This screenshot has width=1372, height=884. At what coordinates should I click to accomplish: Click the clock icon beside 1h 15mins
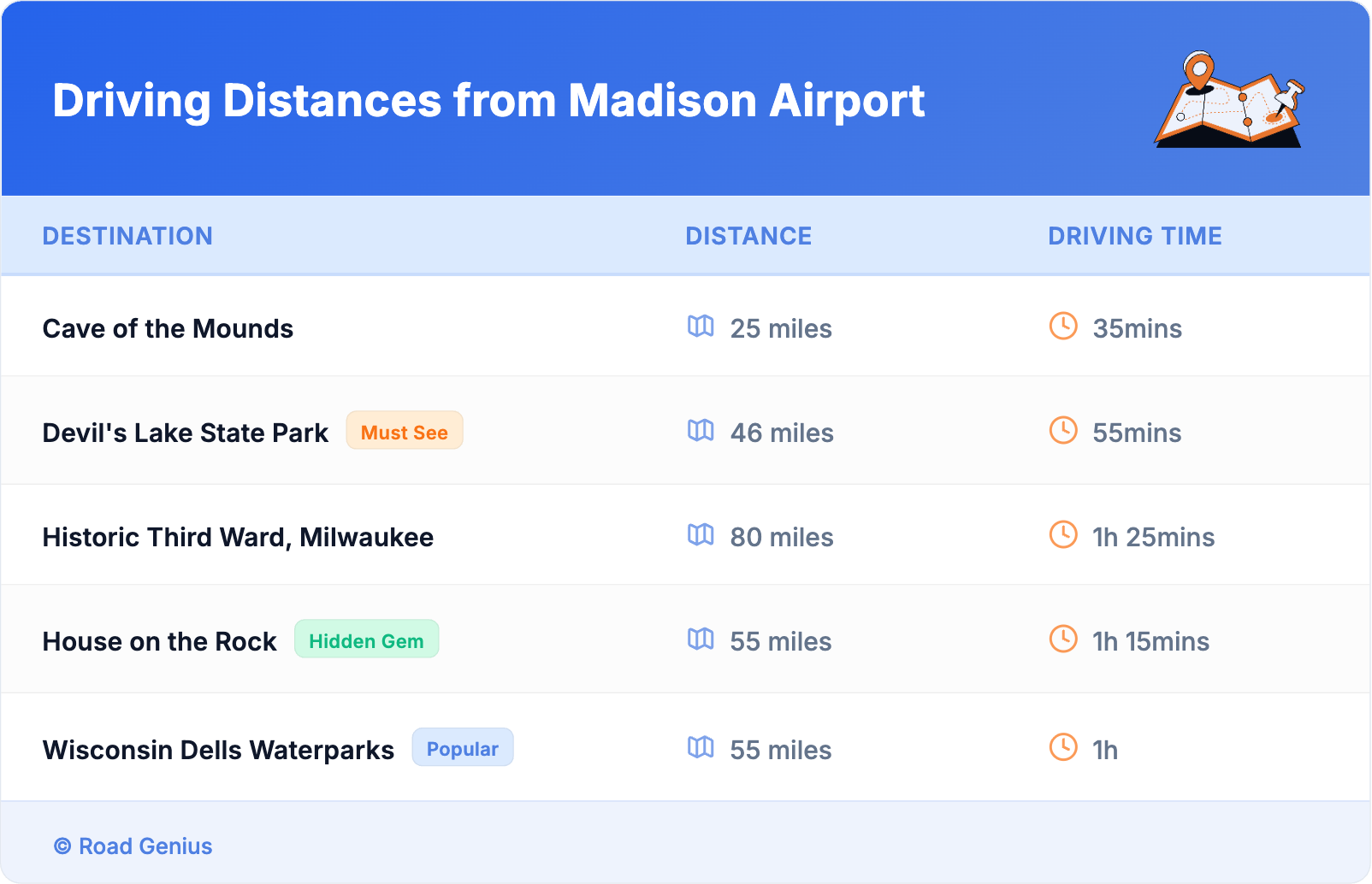pos(1063,639)
